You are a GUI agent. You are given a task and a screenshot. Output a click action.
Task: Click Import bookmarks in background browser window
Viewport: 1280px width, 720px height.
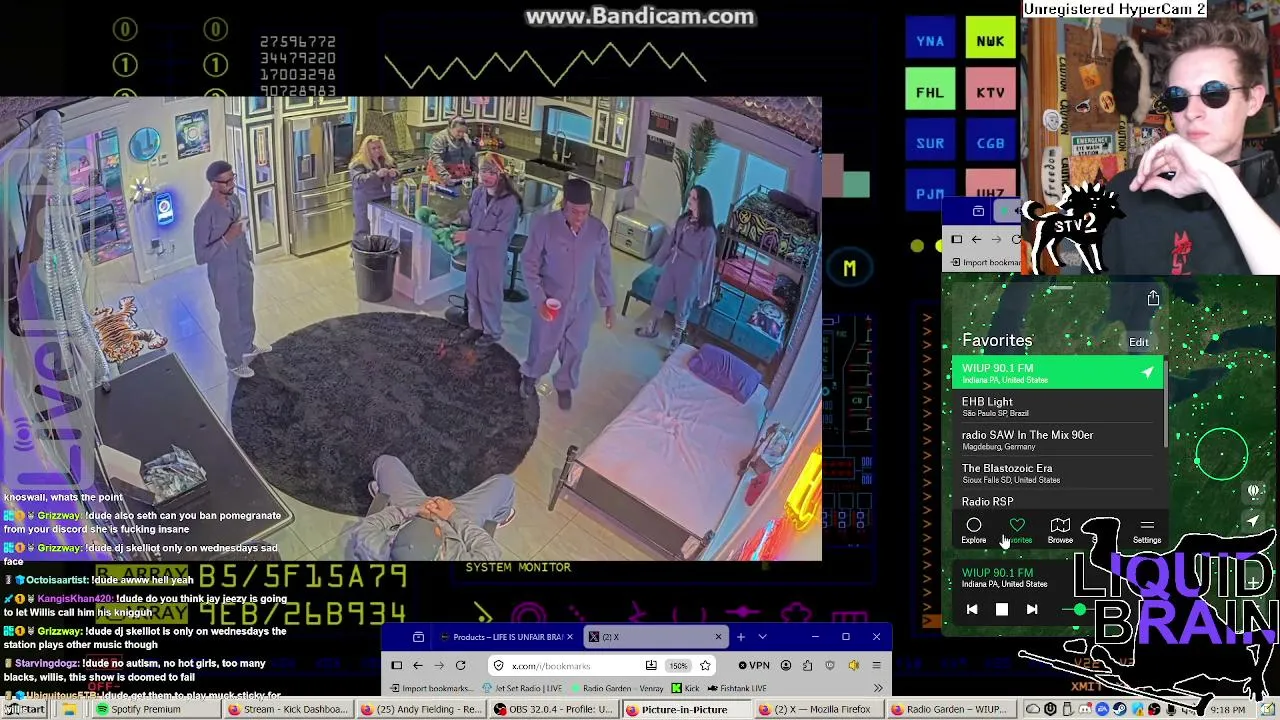click(x=986, y=262)
